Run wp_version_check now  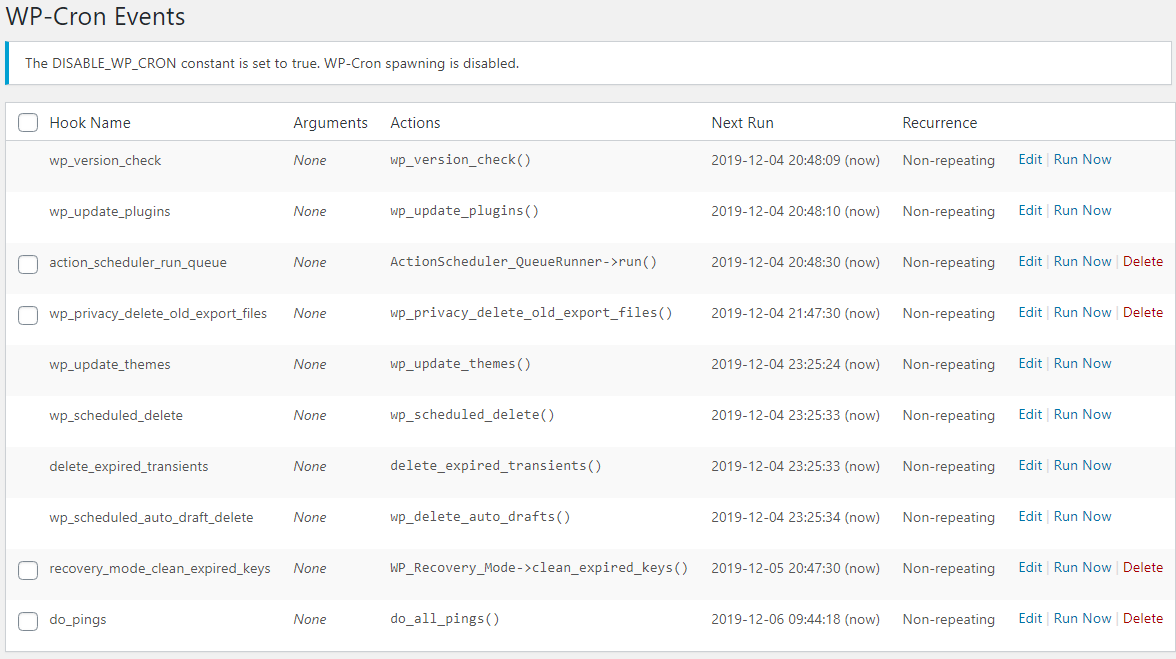point(1082,160)
